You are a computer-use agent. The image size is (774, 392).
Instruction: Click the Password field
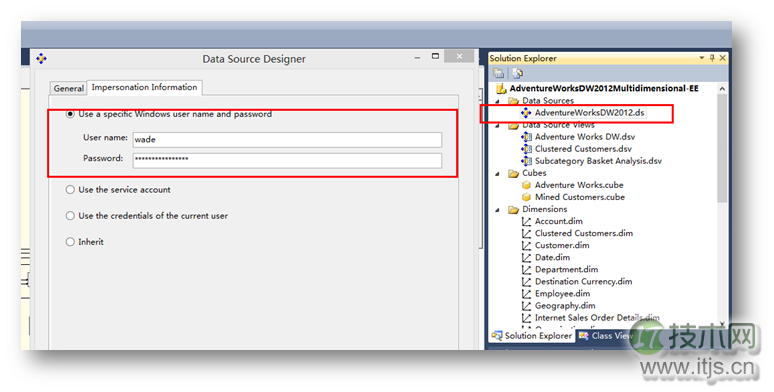pyautogui.click(x=287, y=160)
